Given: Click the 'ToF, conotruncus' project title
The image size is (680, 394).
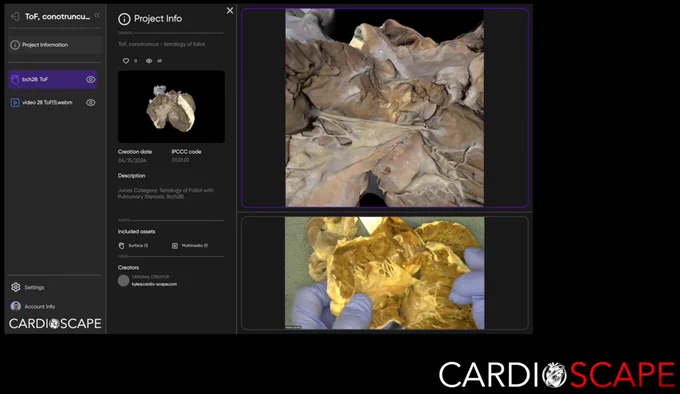Looking at the screenshot, I should point(57,16).
